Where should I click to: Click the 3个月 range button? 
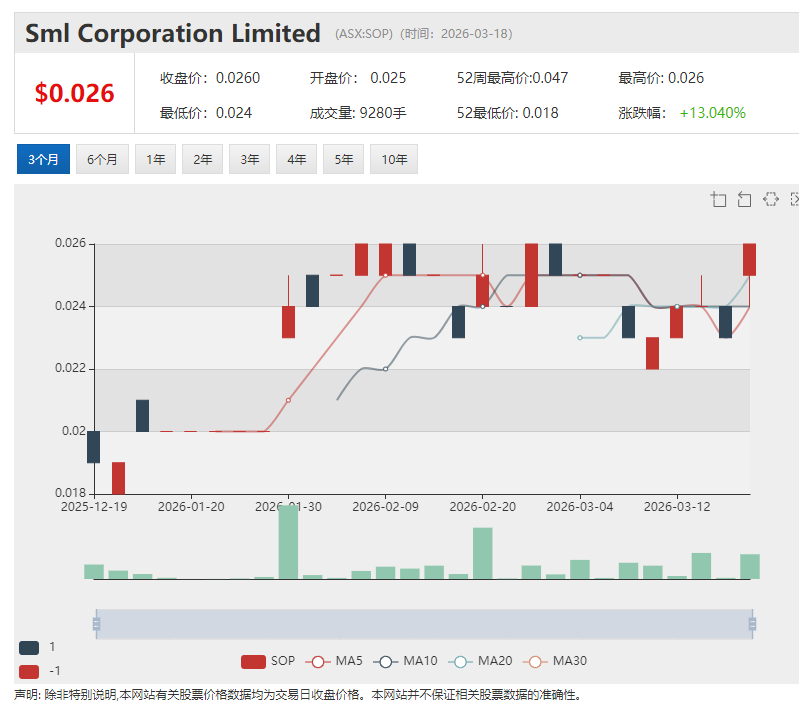pyautogui.click(x=43, y=159)
